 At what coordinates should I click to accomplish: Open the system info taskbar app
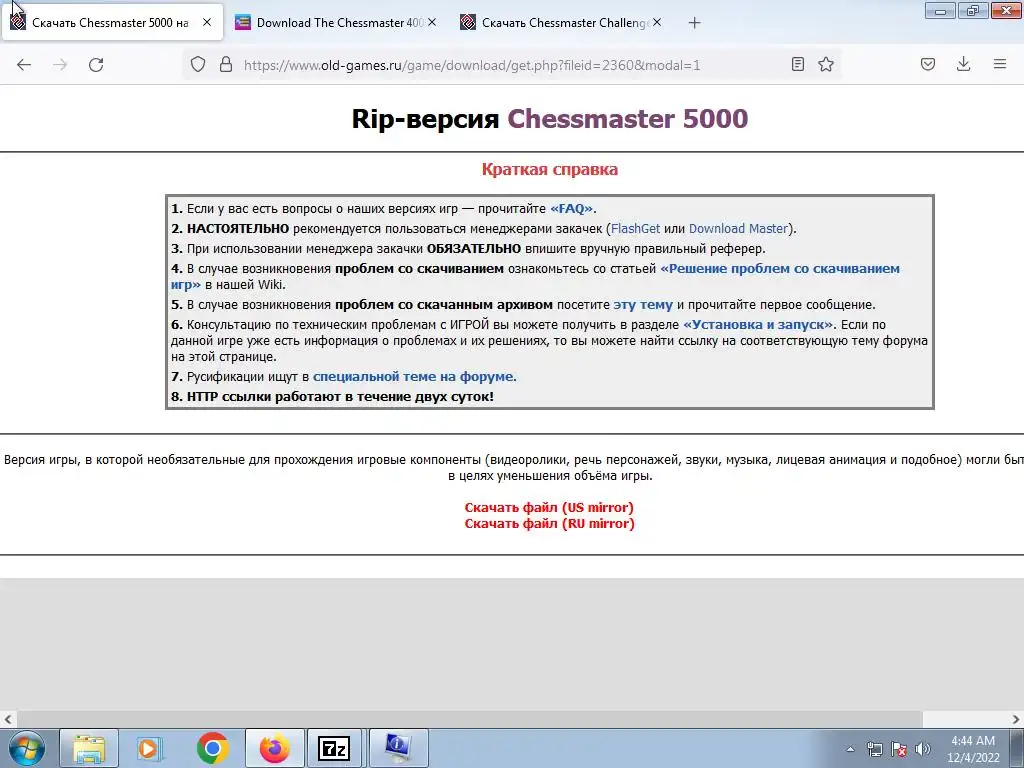click(398, 748)
